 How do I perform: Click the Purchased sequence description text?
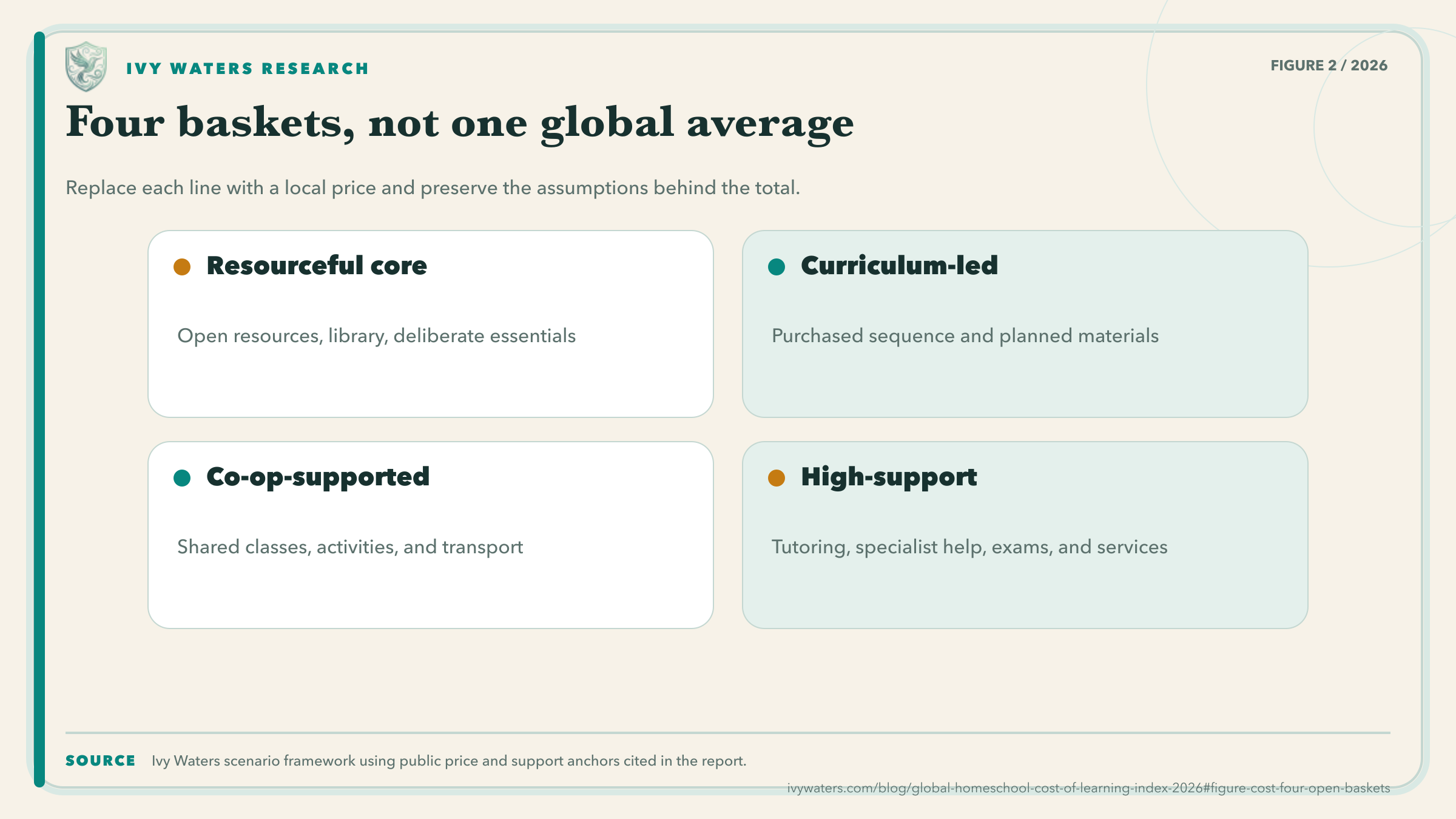(x=965, y=336)
